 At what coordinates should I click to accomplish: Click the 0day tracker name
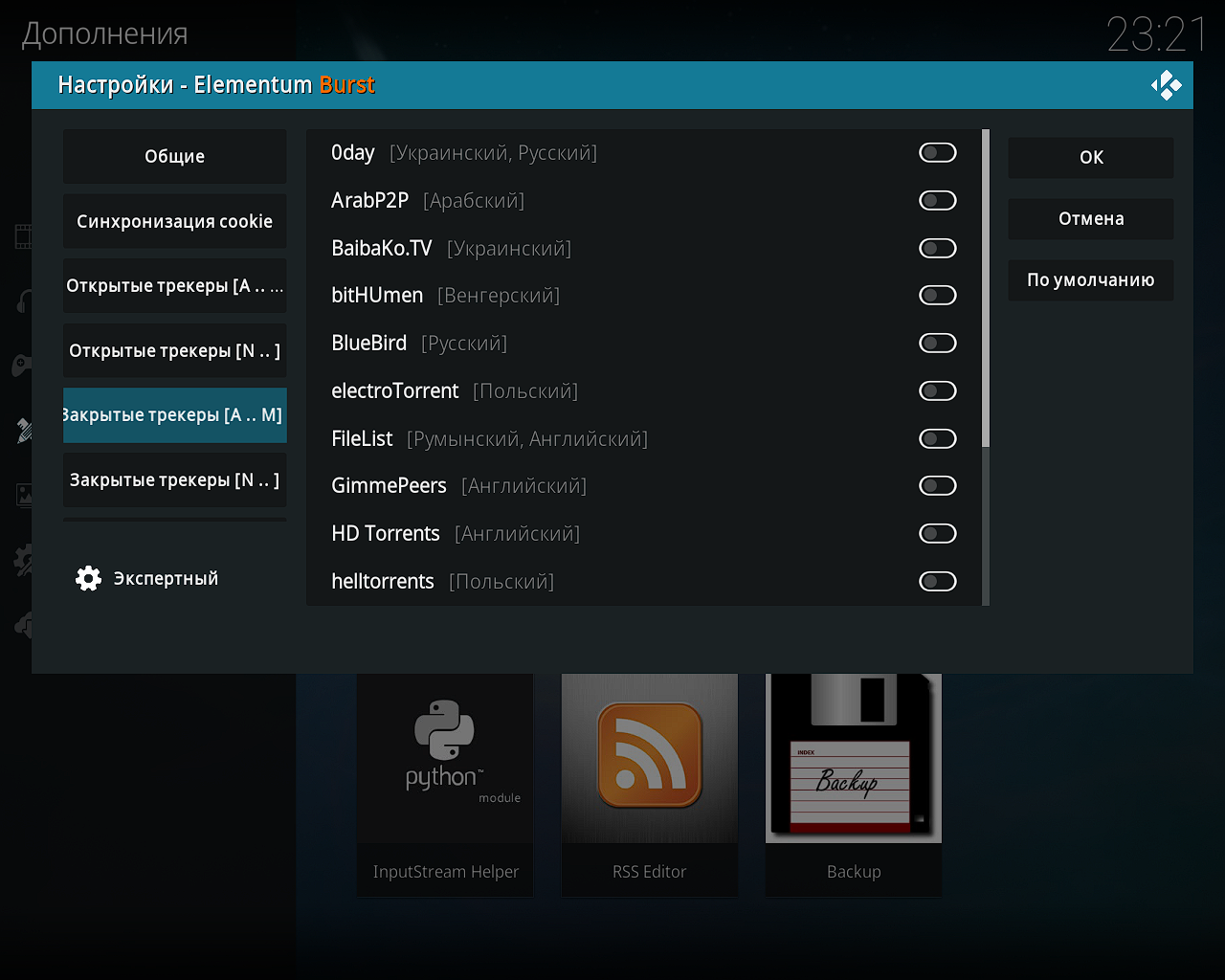(x=352, y=153)
